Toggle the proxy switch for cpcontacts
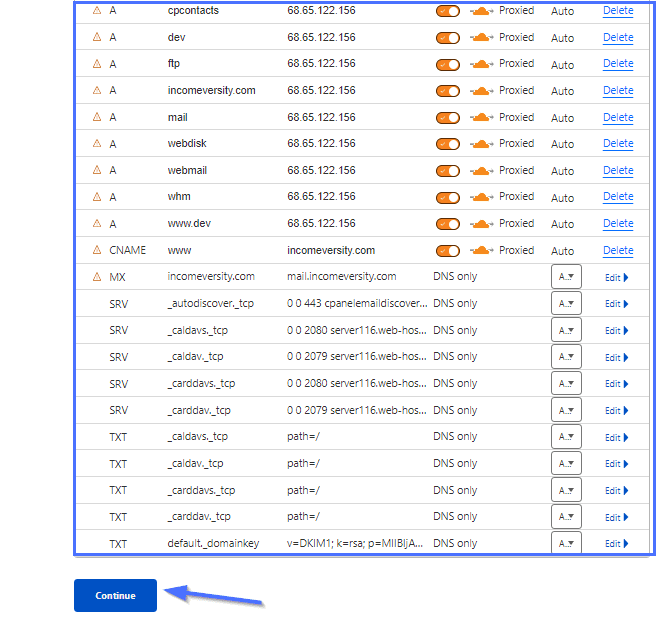Image resolution: width=672 pixels, height=620 pixels. coord(448,11)
